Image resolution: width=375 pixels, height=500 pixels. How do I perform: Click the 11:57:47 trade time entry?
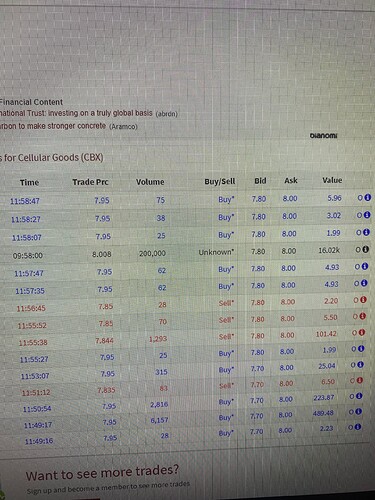(29, 274)
